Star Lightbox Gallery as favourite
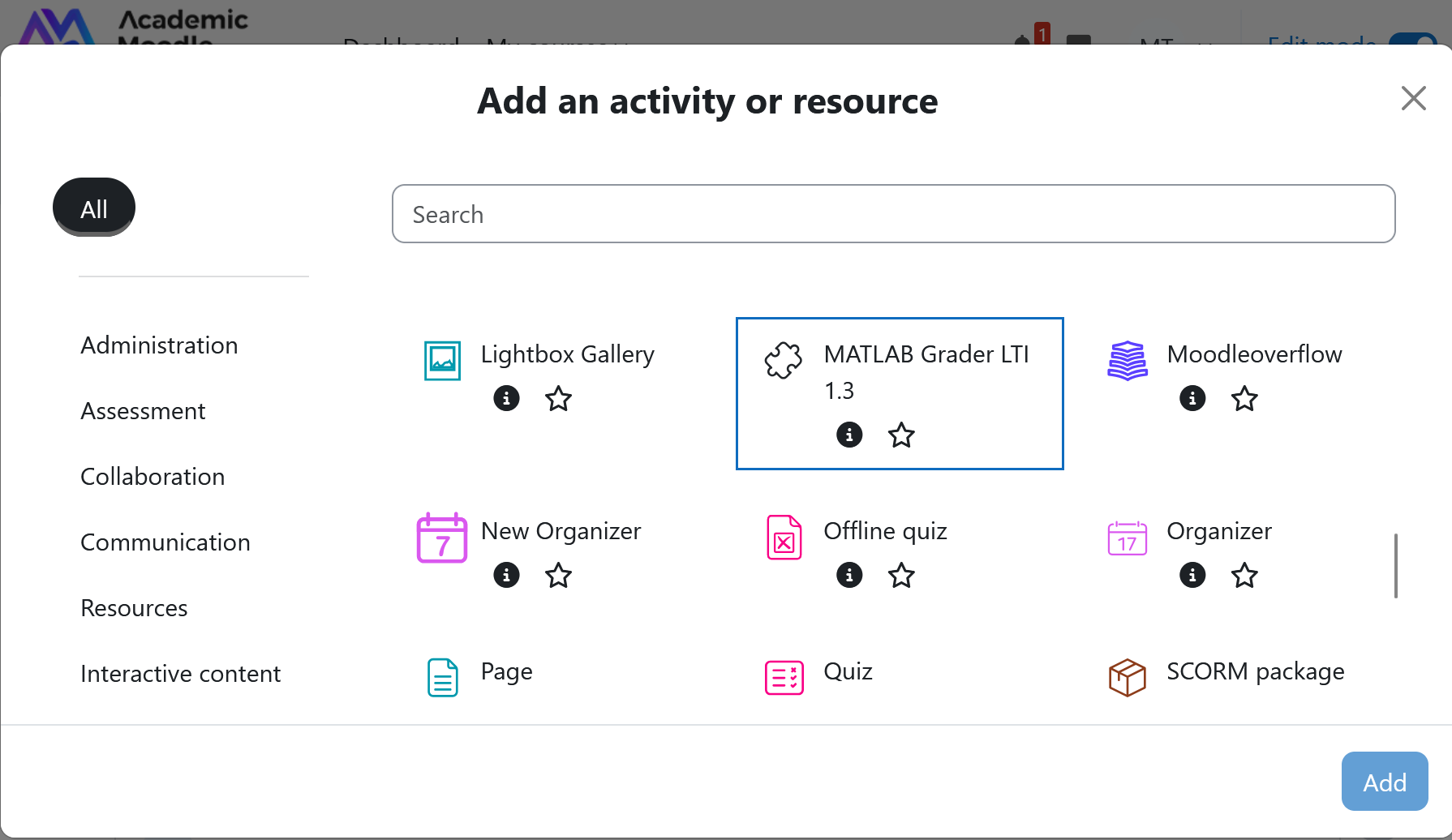Screen dimensions: 1452x840 (x=559, y=399)
